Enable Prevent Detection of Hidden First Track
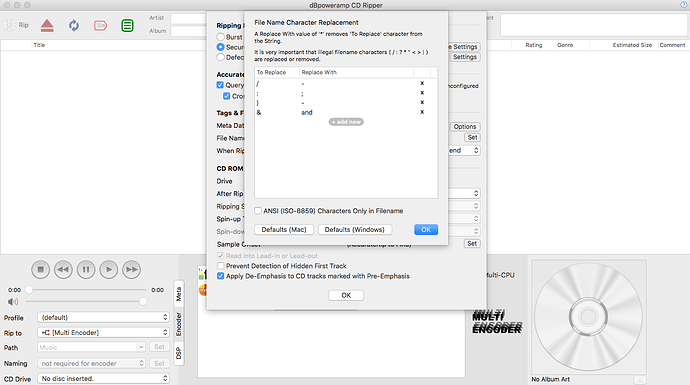 (220, 266)
